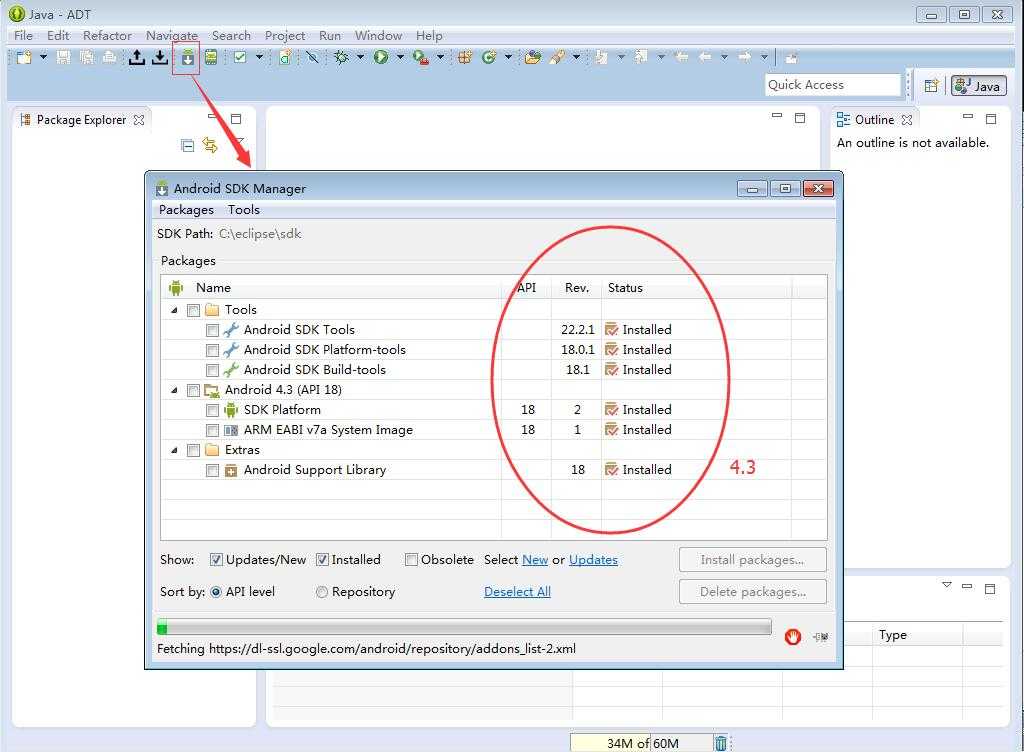Maximize the editor area panel
The image size is (1024, 752).
tap(800, 118)
